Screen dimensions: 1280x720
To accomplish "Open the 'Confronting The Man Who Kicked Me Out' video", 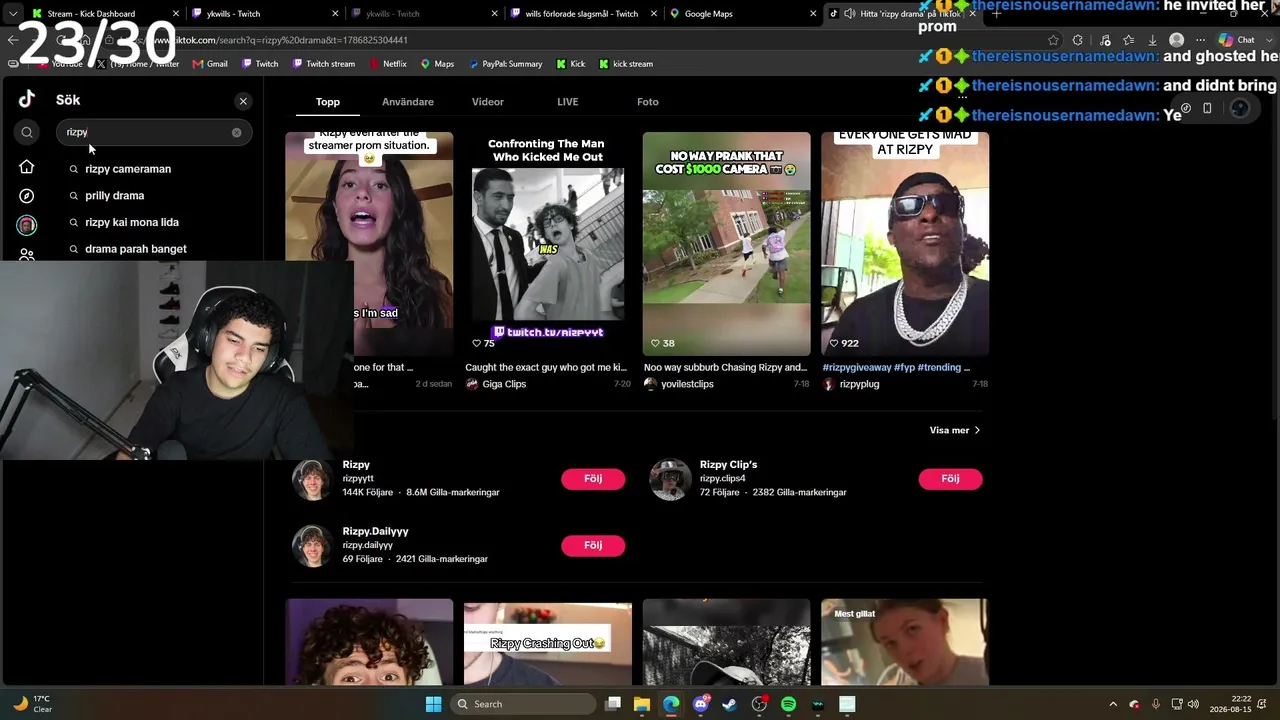I will click(x=548, y=244).
